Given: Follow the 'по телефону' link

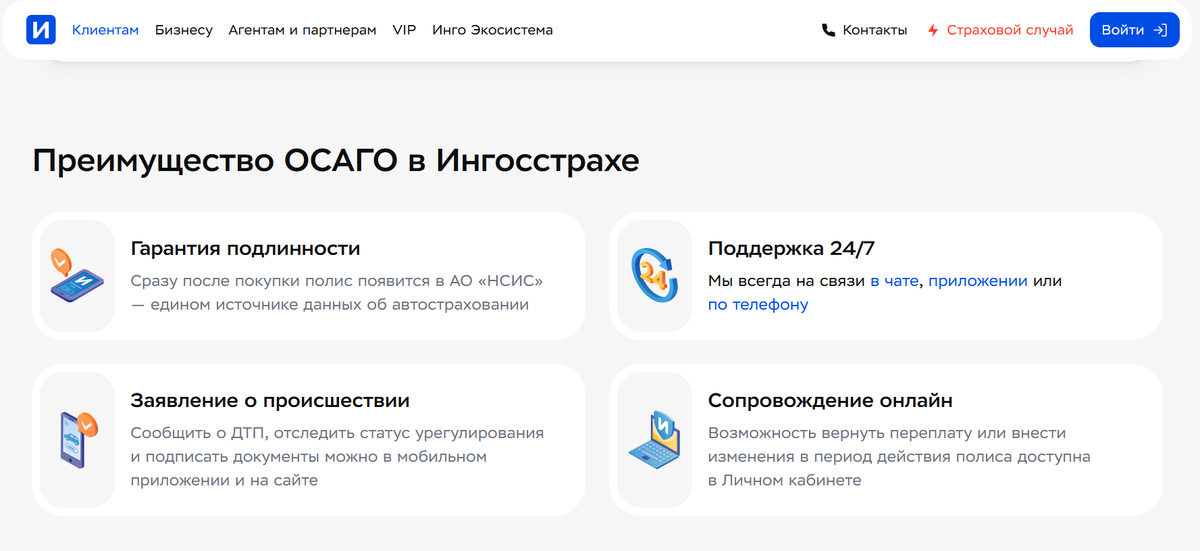Looking at the screenshot, I should pos(758,305).
